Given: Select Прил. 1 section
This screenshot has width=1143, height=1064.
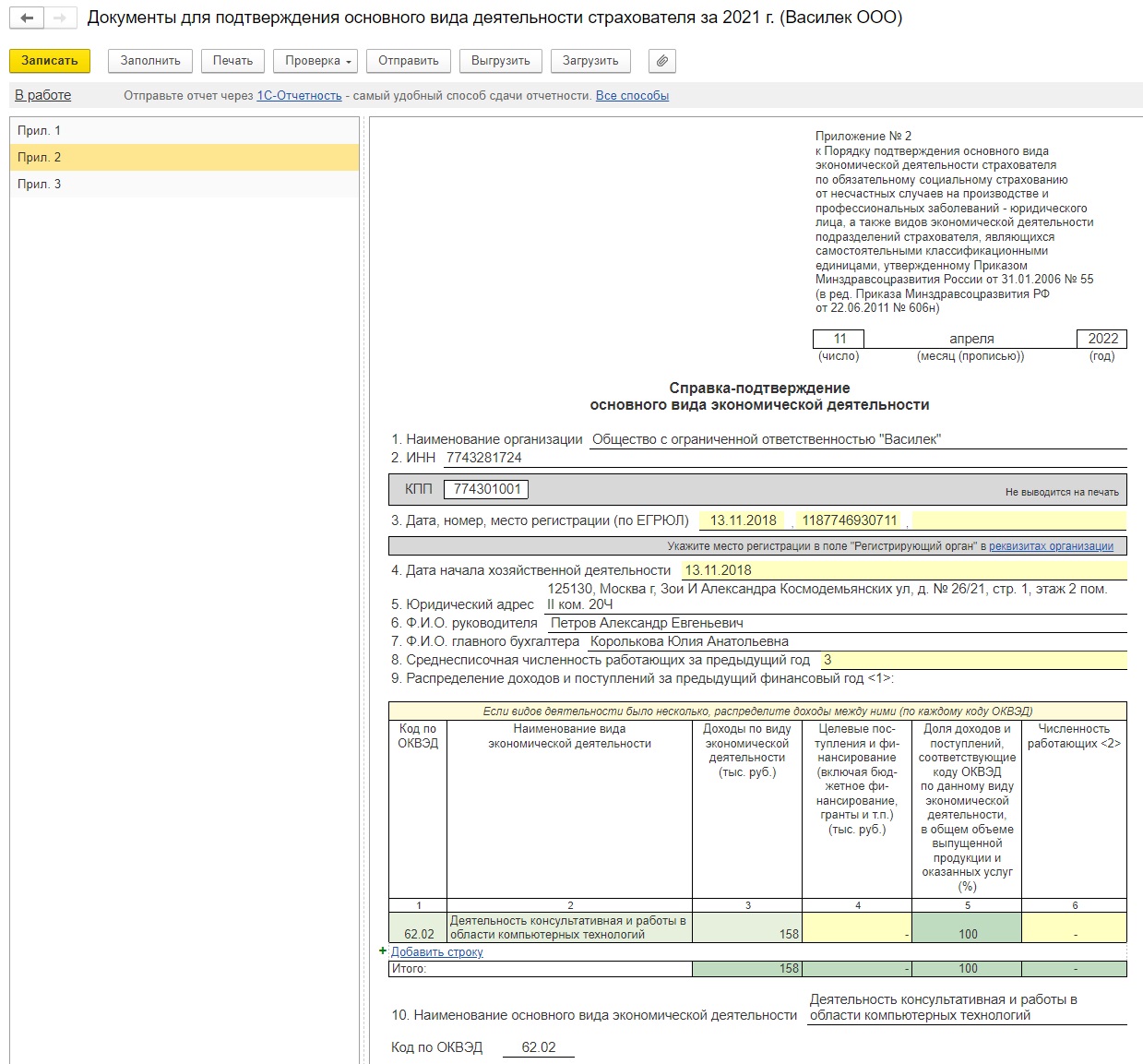Looking at the screenshot, I should 185,131.
